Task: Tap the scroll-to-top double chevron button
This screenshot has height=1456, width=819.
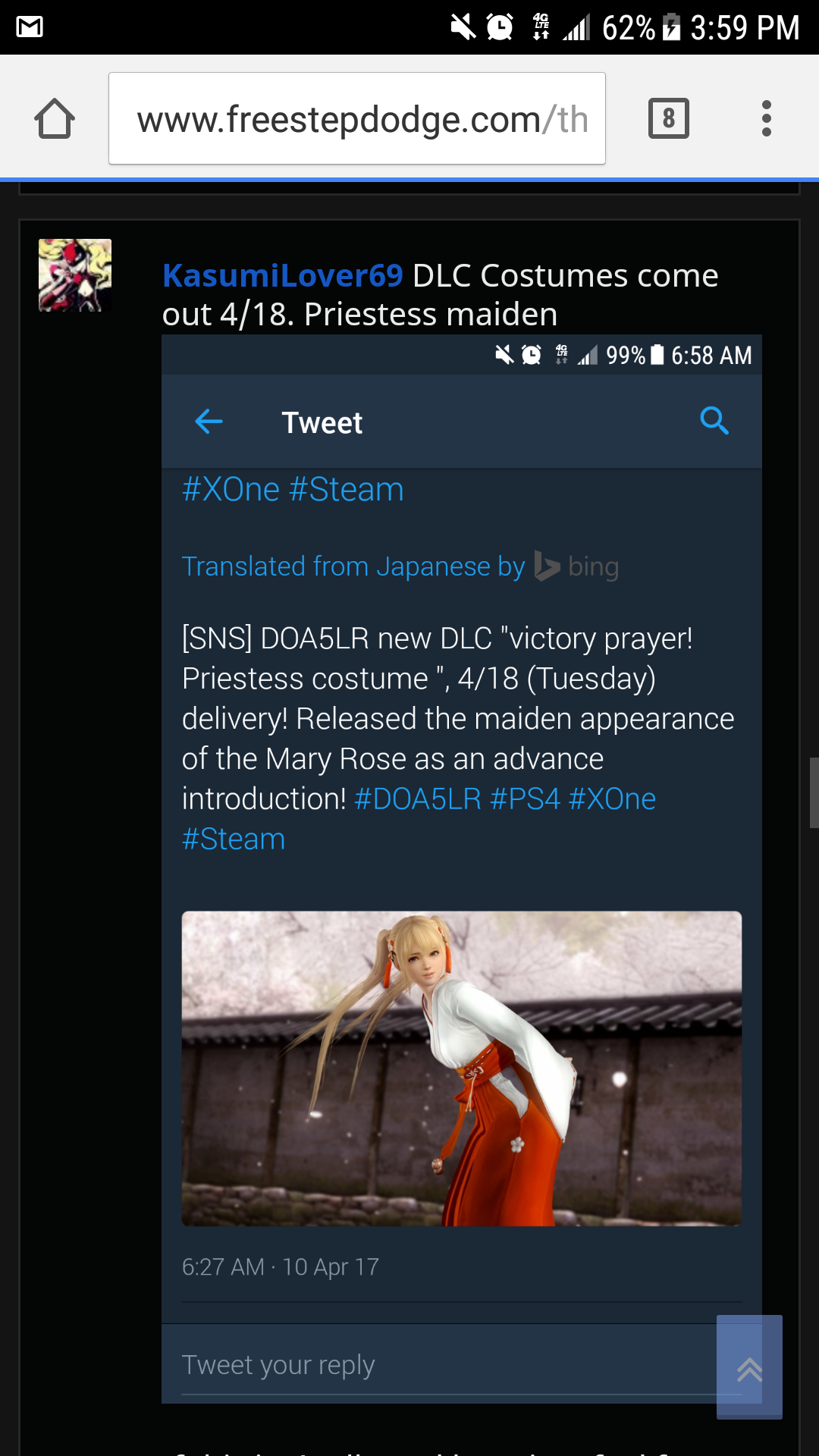Action: pyautogui.click(x=749, y=1367)
